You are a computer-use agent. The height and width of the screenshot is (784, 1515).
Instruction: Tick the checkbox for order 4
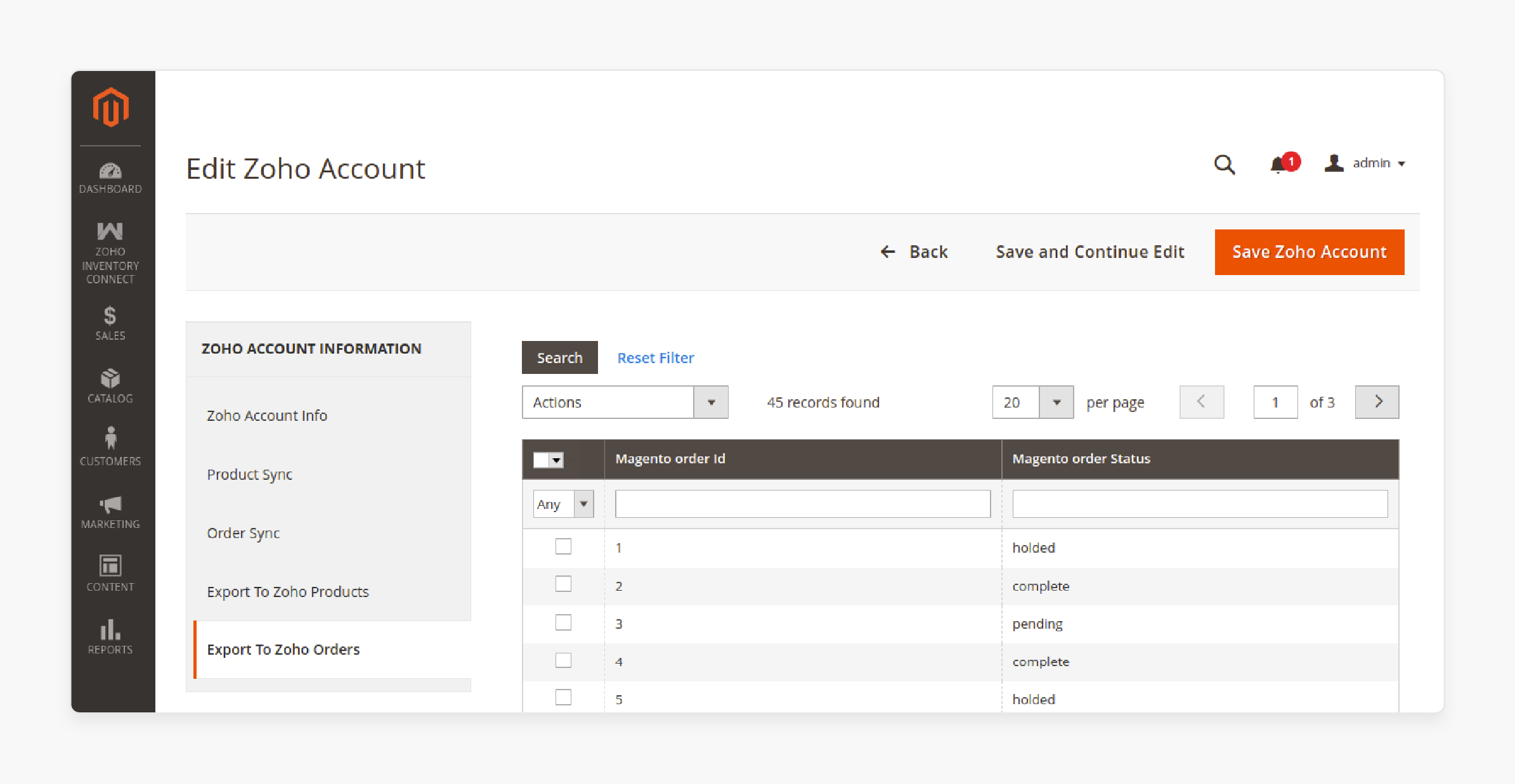coord(563,660)
